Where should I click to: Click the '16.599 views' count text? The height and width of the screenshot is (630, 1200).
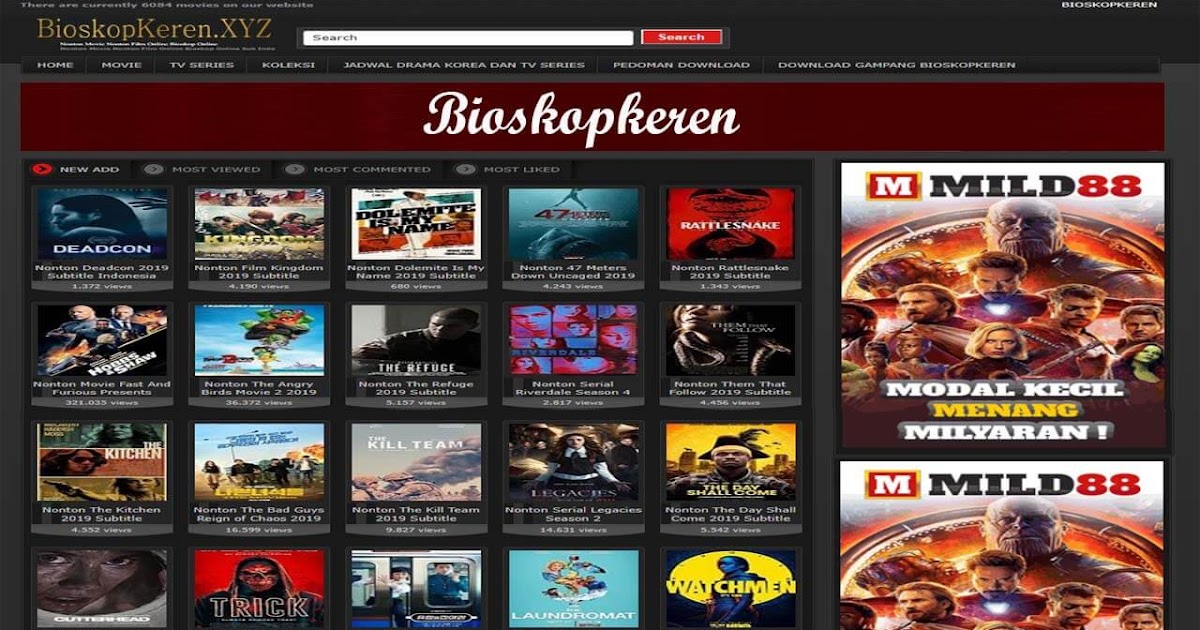pyautogui.click(x=259, y=529)
